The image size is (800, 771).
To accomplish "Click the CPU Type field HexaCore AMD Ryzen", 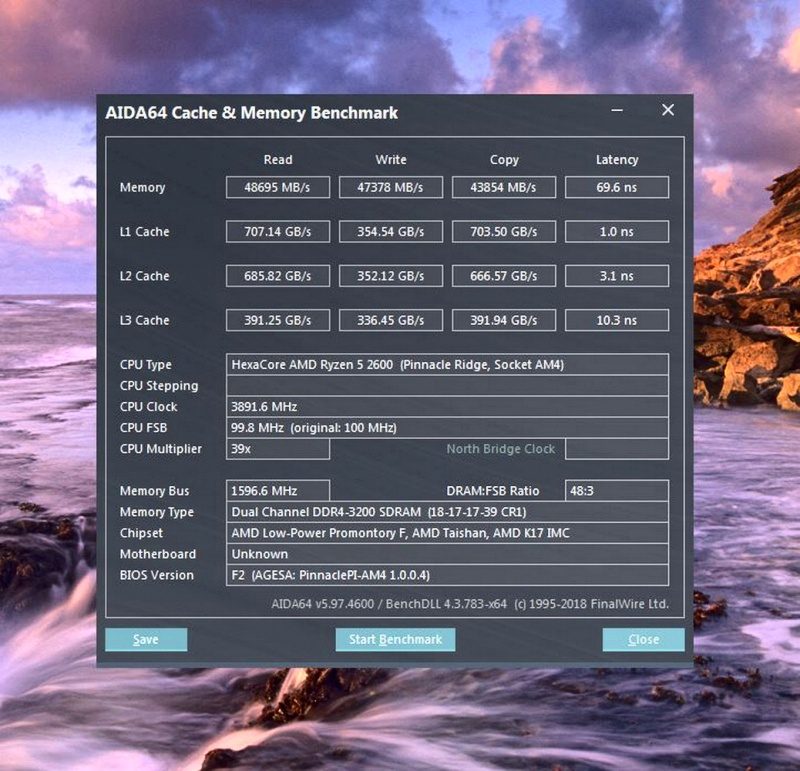I will click(x=447, y=365).
